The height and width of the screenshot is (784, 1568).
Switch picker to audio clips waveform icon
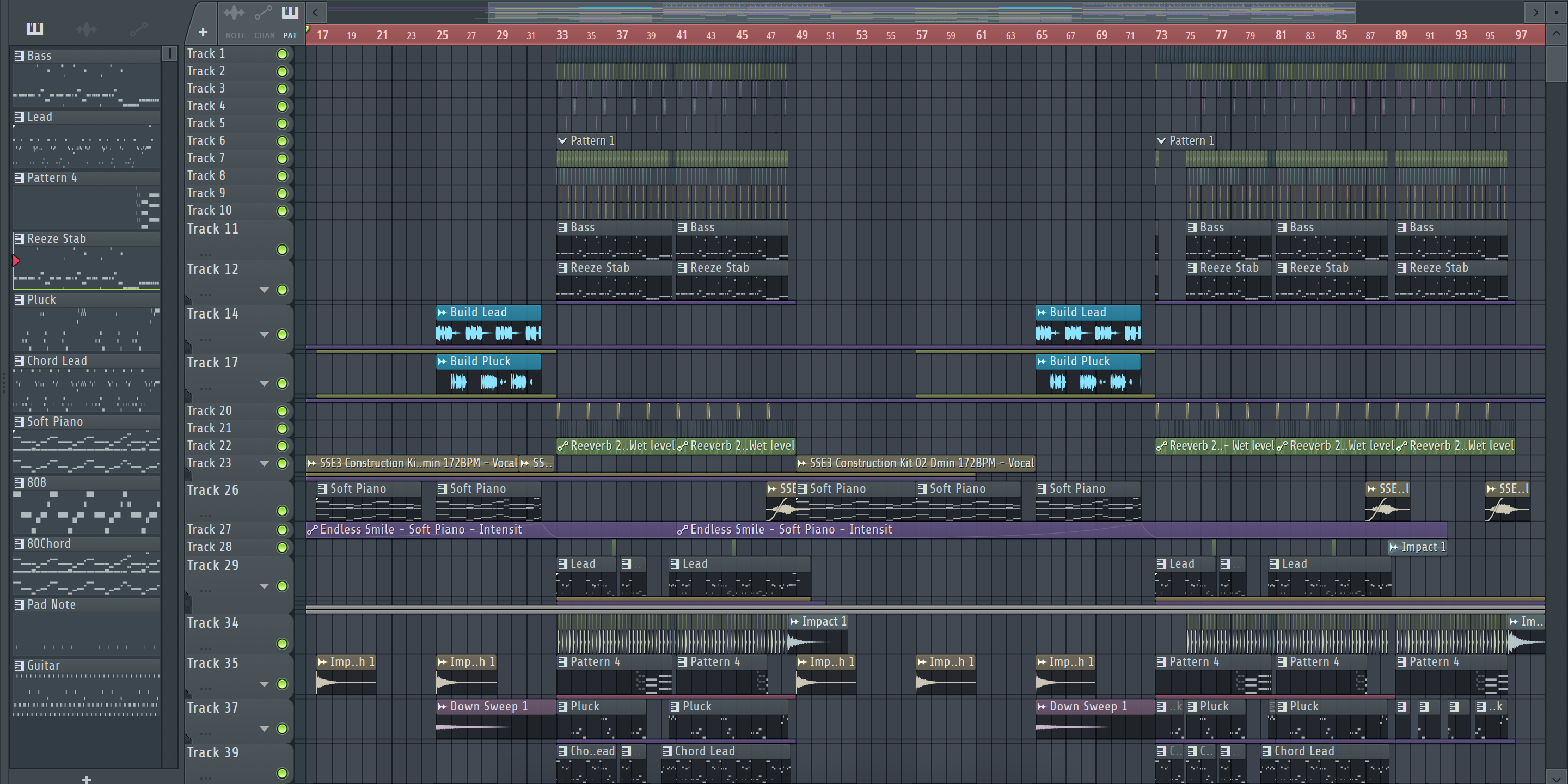tap(87, 29)
